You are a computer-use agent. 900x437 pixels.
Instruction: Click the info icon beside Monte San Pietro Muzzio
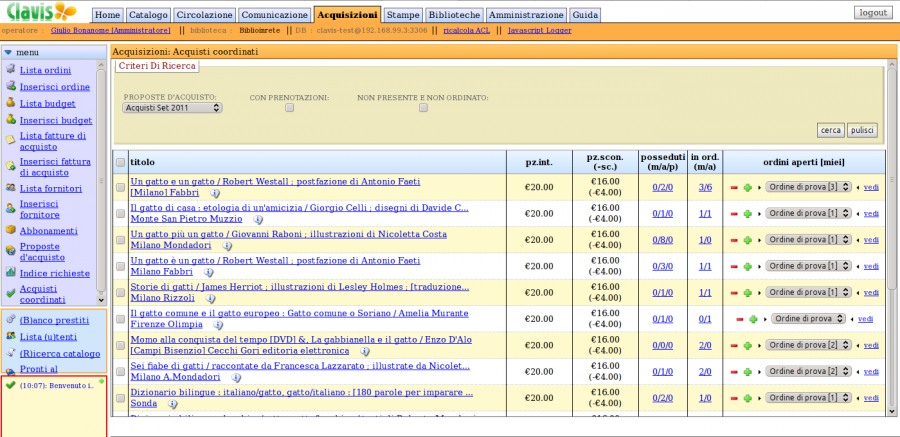click(x=258, y=218)
